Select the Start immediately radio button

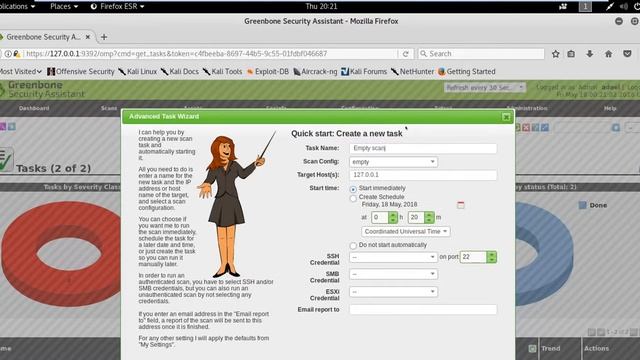click(353, 189)
